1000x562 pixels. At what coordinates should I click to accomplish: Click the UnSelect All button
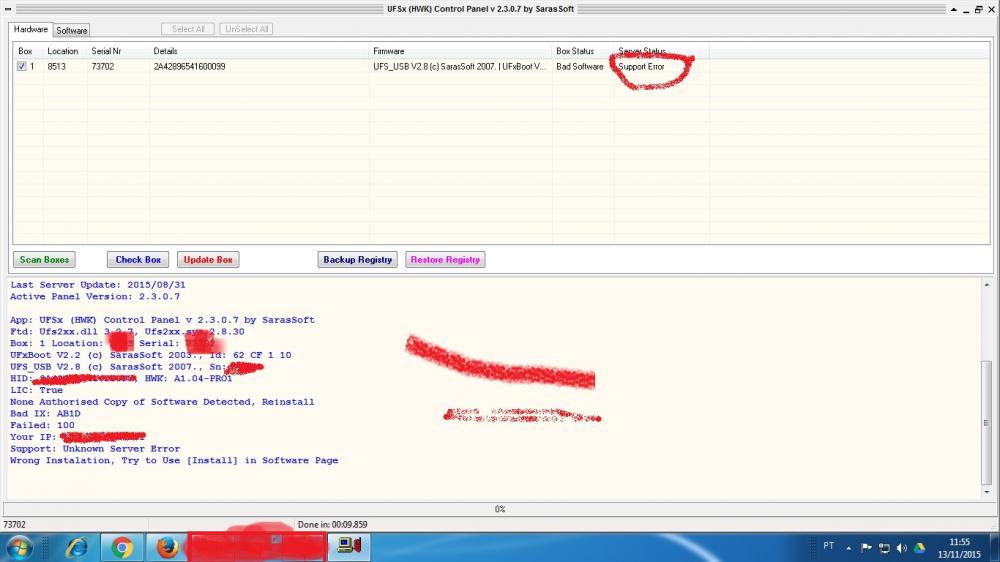tap(246, 29)
